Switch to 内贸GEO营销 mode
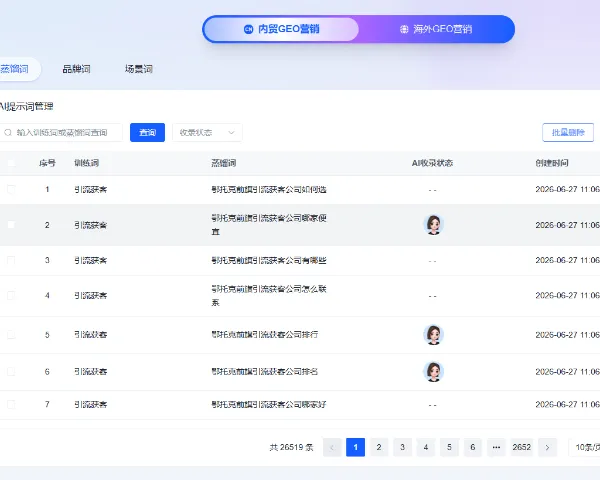Viewport: 600px width, 480px height. pos(281,29)
